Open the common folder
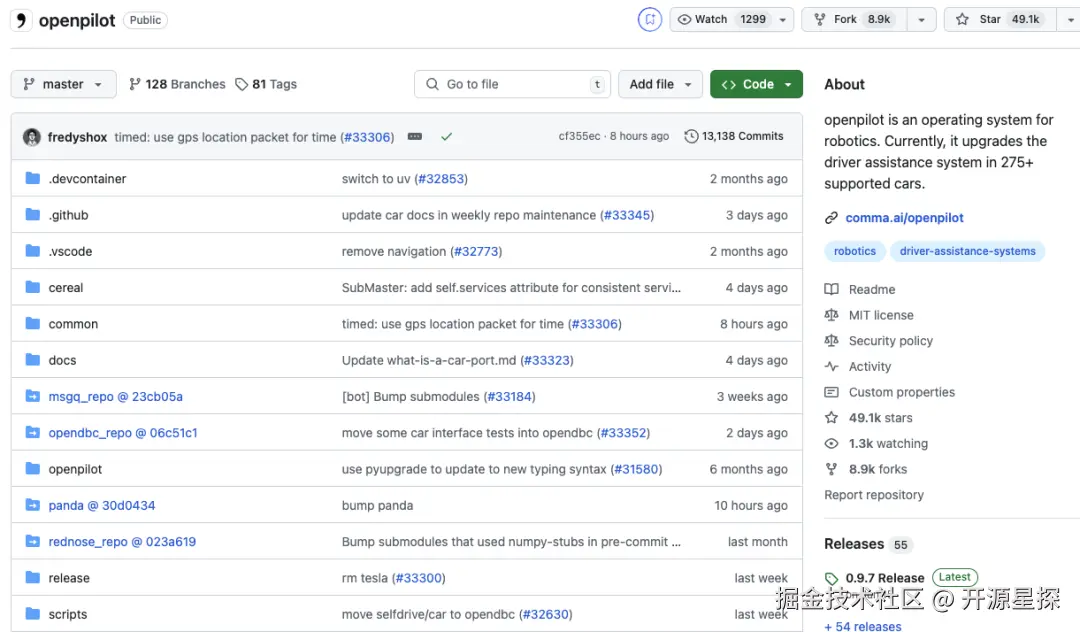This screenshot has height=632, width=1080. point(73,324)
